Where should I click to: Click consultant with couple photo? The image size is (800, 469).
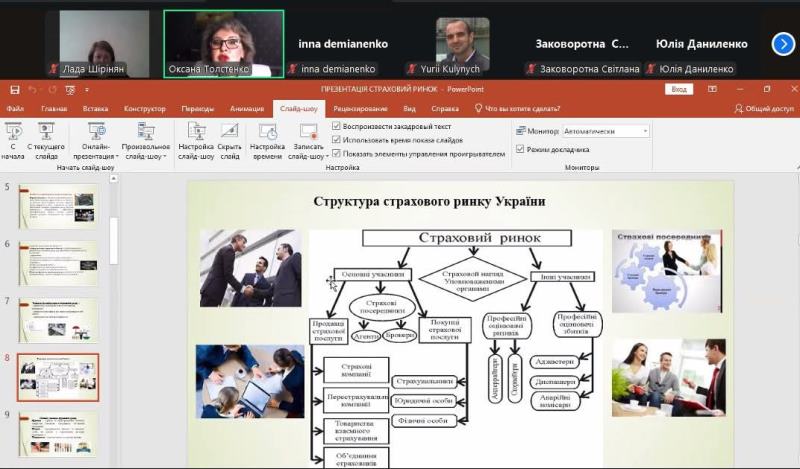click(x=669, y=378)
